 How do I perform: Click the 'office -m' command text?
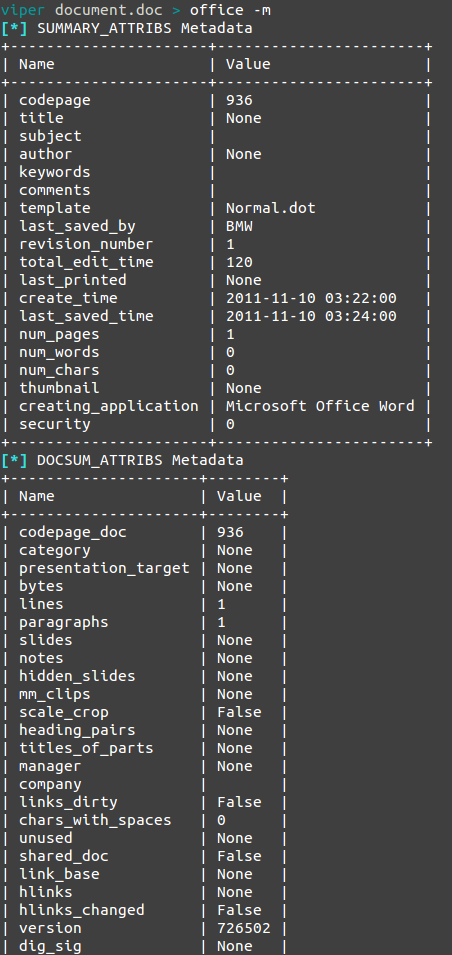(231, 10)
